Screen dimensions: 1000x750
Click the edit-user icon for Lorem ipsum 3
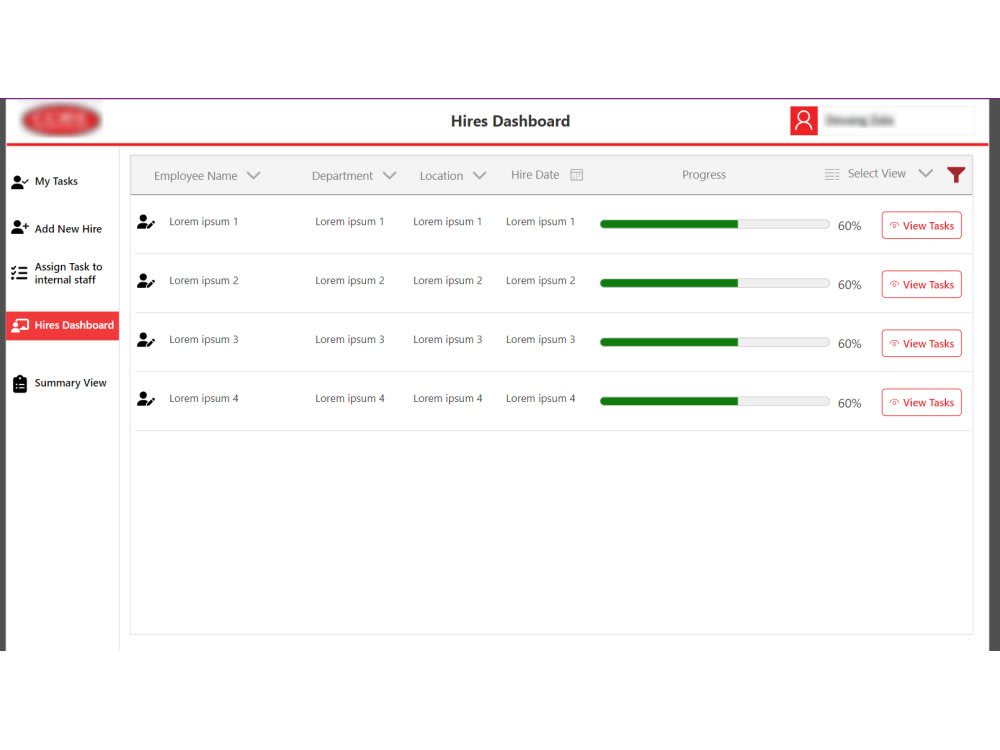click(145, 340)
